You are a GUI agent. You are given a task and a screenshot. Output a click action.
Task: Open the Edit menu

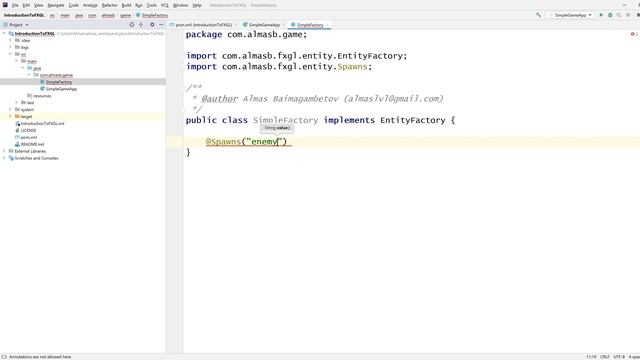coord(26,5)
